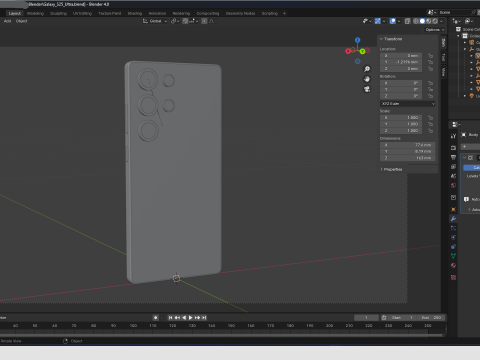This screenshot has width=480, height=360.
Task: Click the hand pan-view gizmo
Action: point(367,79)
